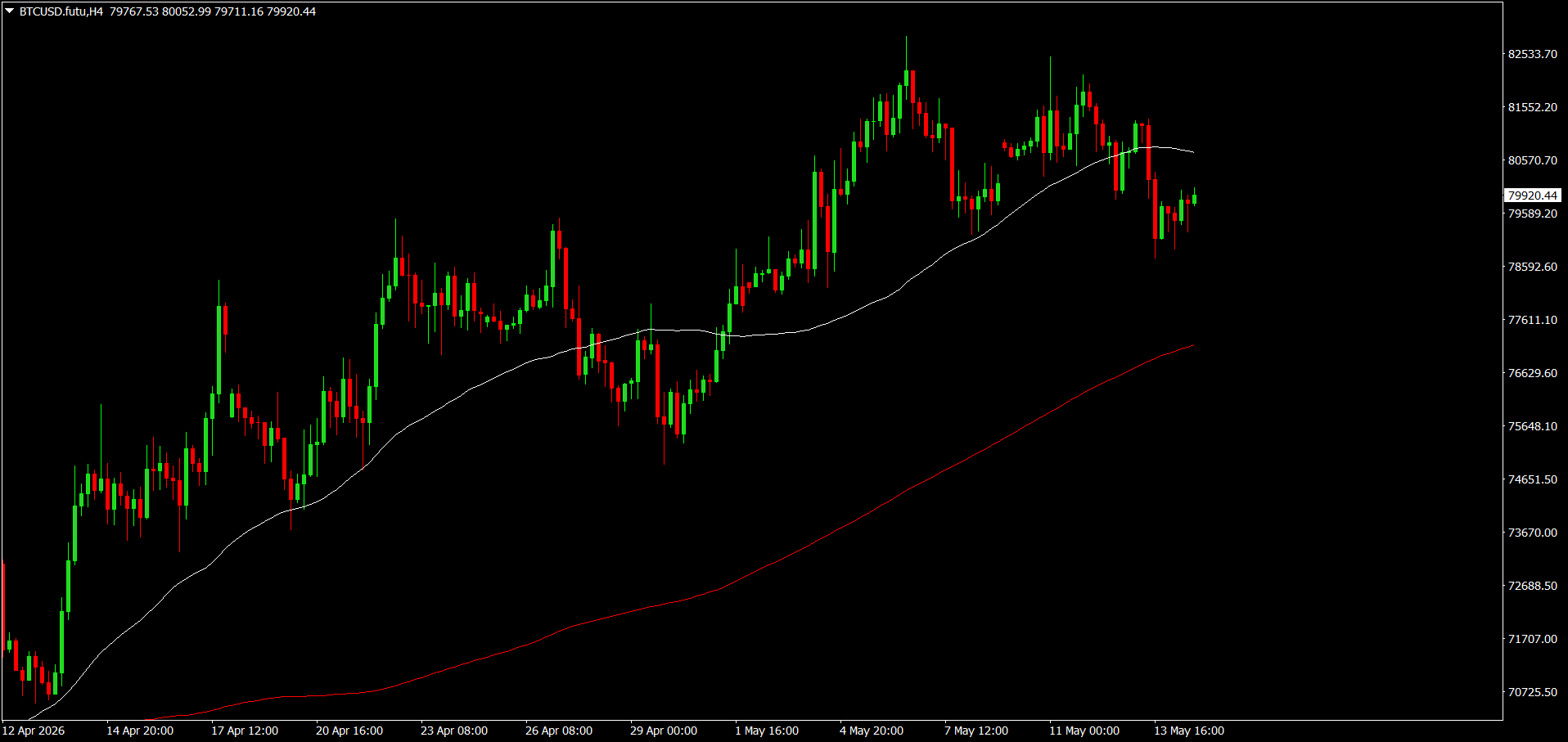Click the 73670.00 price axis label
This screenshot has width=1568, height=742.
1533,533
